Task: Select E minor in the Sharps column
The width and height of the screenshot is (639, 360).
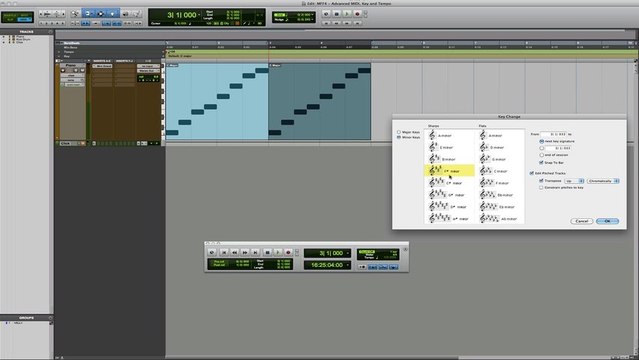Action: click(x=449, y=147)
